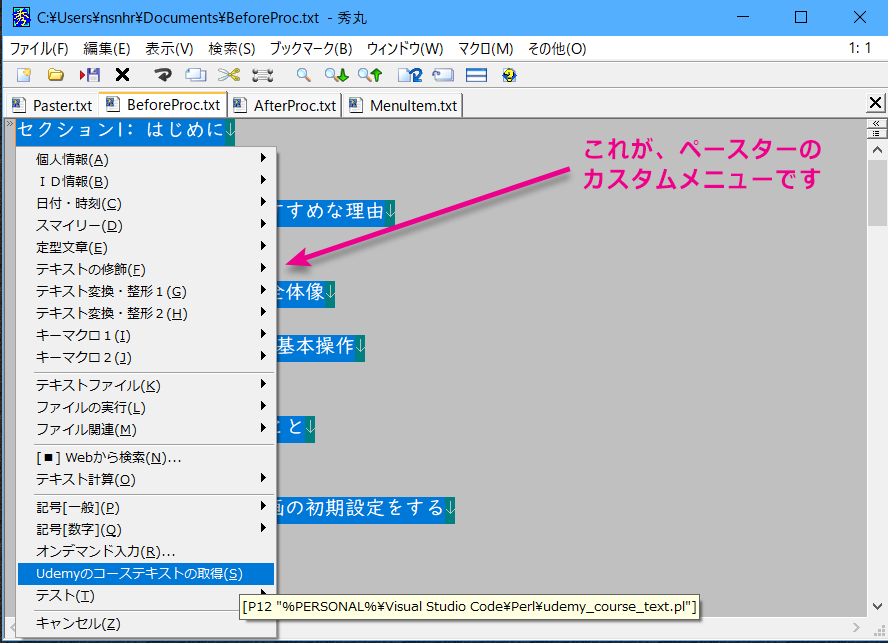
Task: Expand the ID情報(B) submenu arrow
Action: [263, 180]
